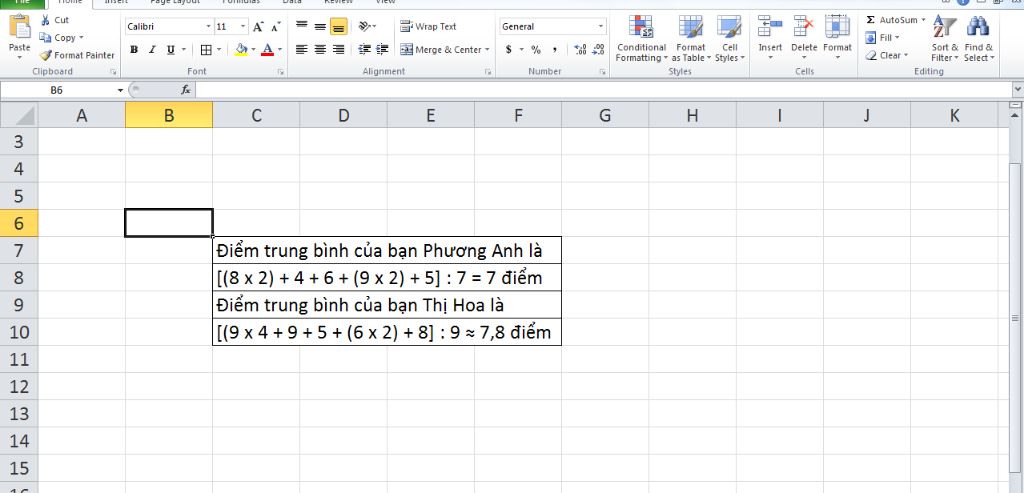Apply borders with the Borders icon
Screen dimensions: 1024x493
(206, 50)
